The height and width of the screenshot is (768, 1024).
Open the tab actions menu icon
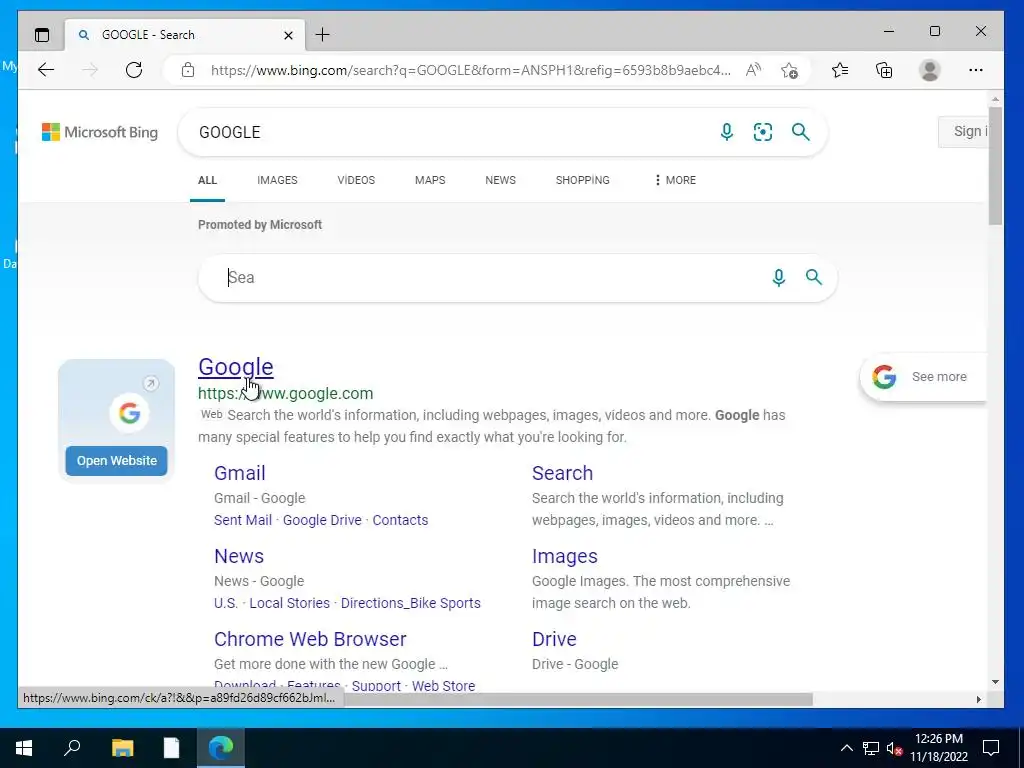[x=42, y=35]
